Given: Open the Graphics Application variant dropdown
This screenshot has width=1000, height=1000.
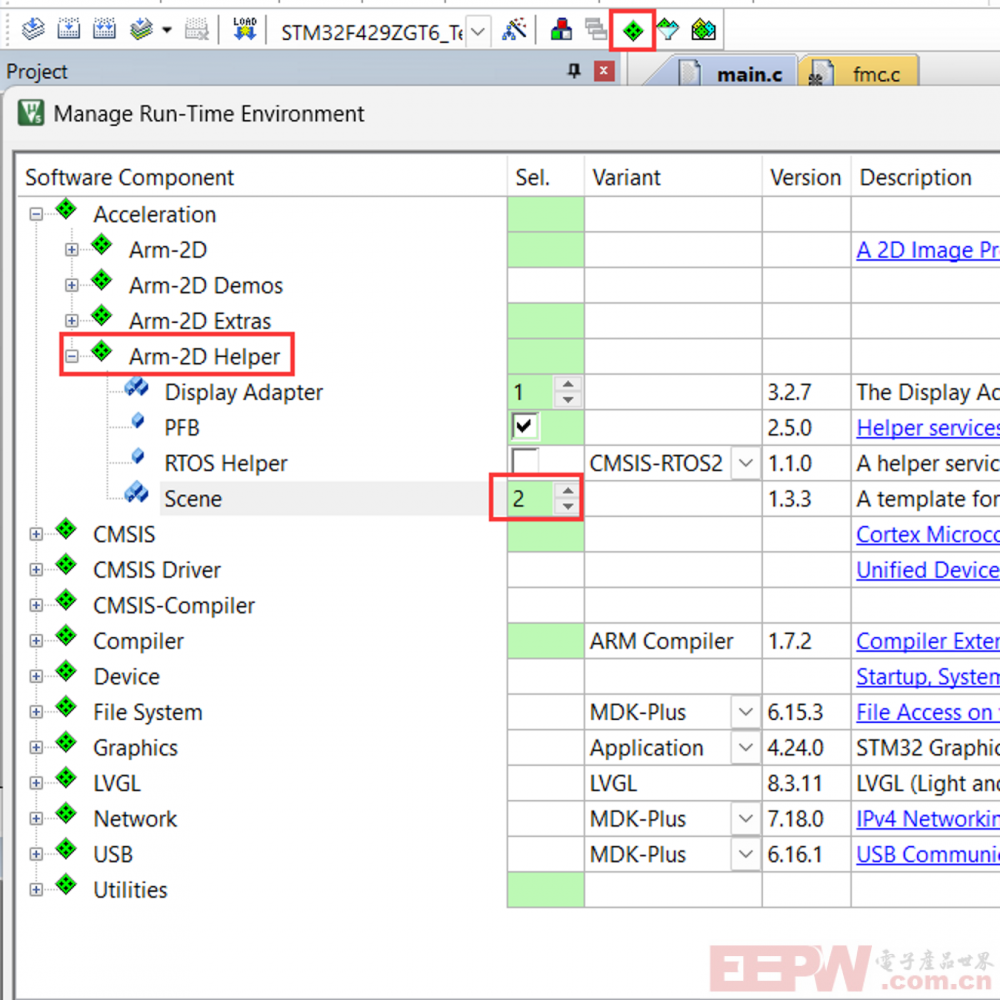Looking at the screenshot, I should click(746, 747).
